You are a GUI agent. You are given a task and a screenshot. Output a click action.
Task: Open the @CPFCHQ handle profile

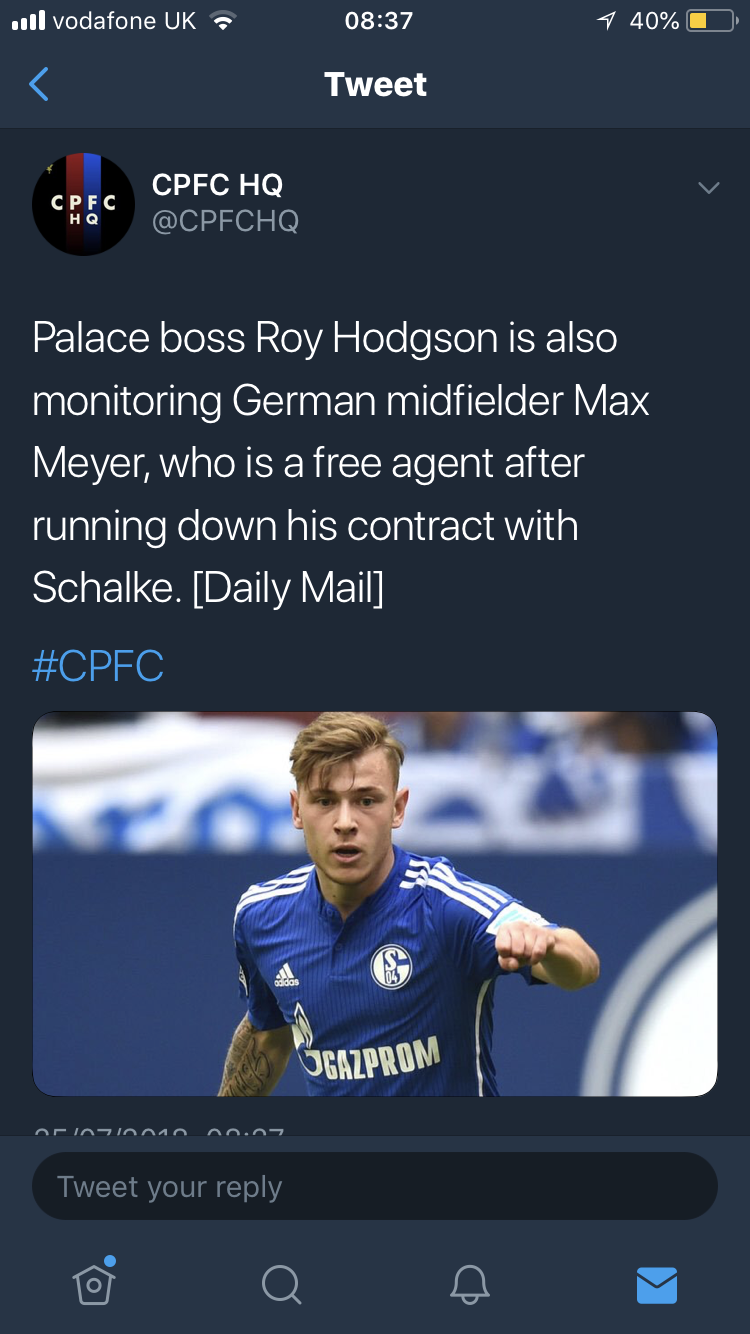tap(225, 220)
